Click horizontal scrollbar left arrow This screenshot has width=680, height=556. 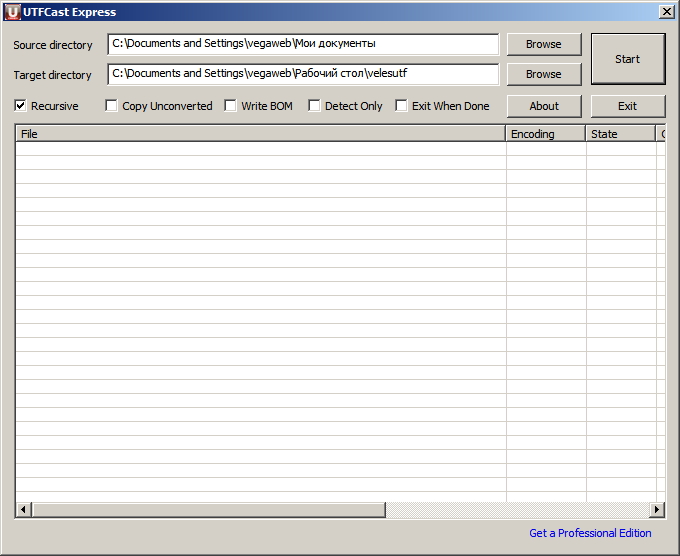(23, 510)
